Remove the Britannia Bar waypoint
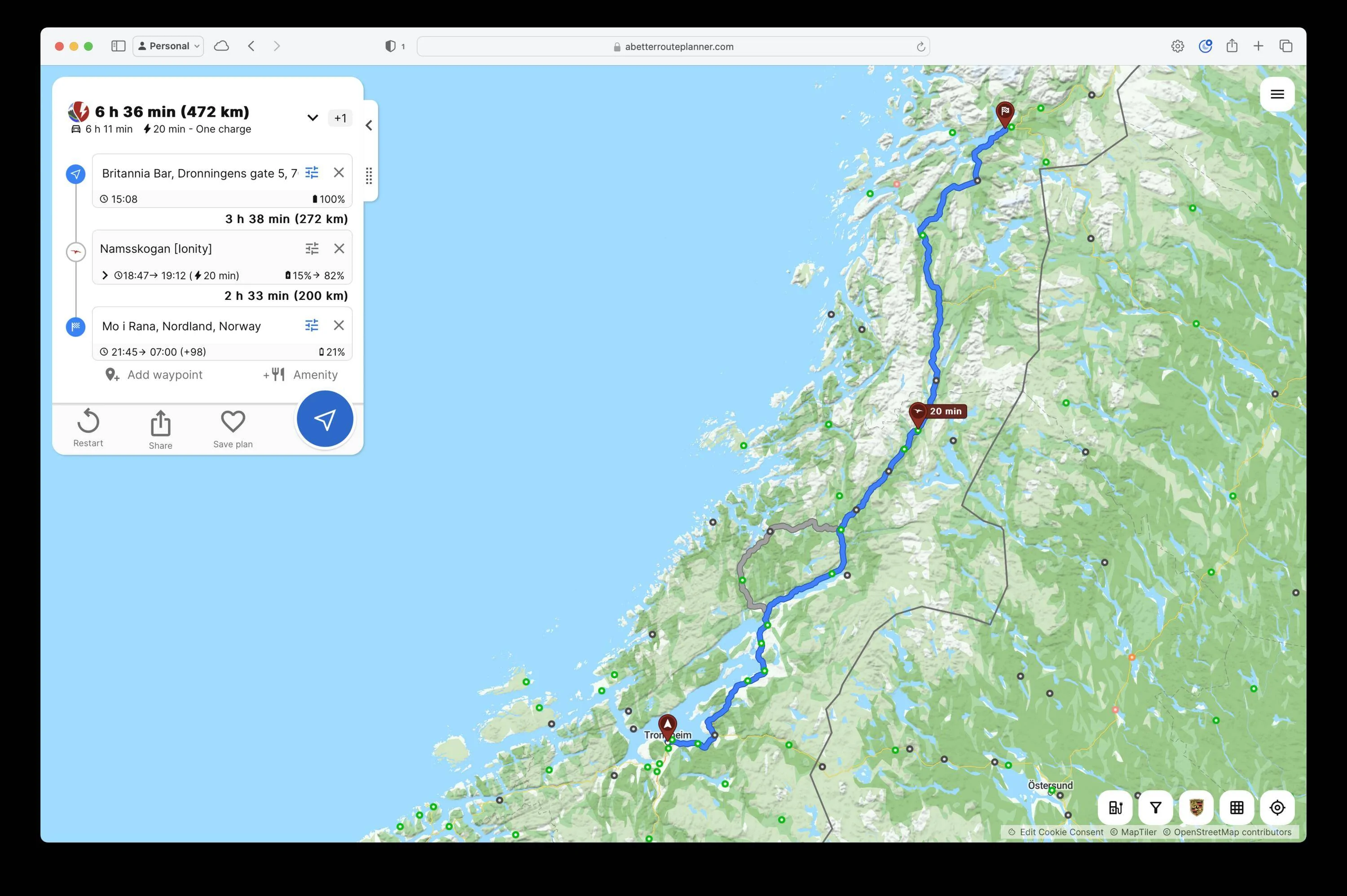The image size is (1347, 896). pyautogui.click(x=339, y=172)
